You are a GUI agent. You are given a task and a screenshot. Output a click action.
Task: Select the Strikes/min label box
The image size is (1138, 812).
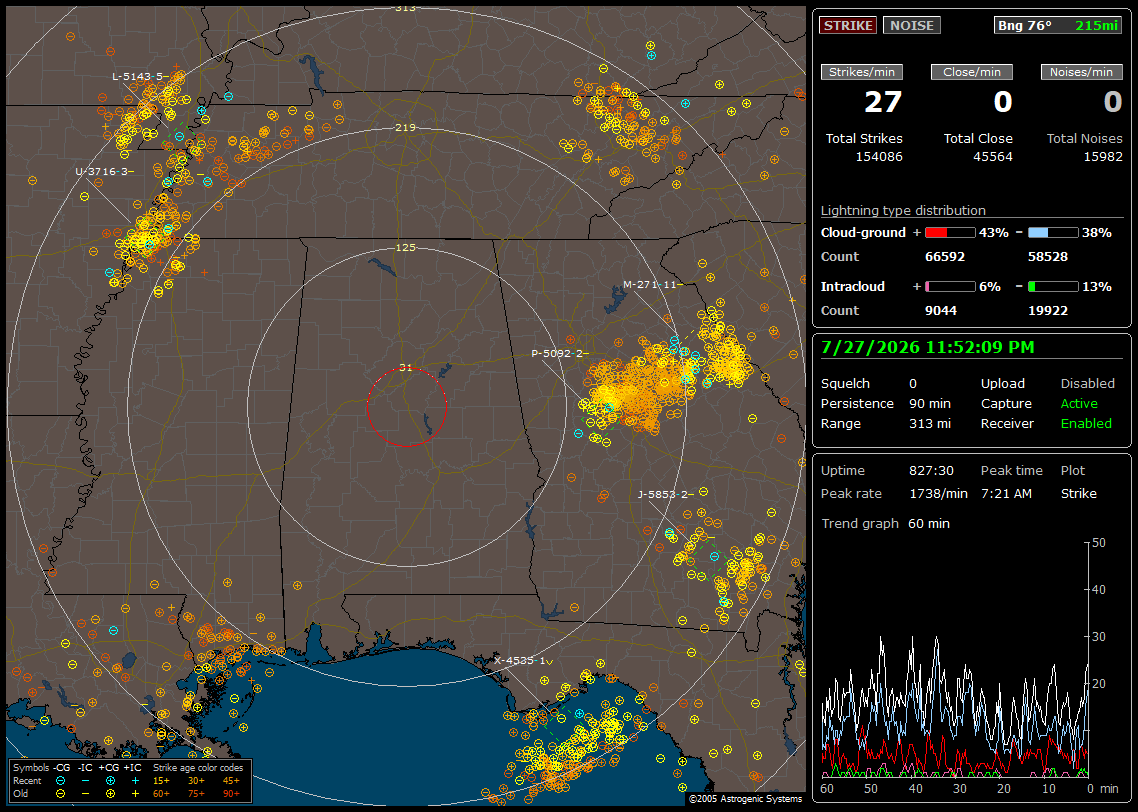pos(861,72)
